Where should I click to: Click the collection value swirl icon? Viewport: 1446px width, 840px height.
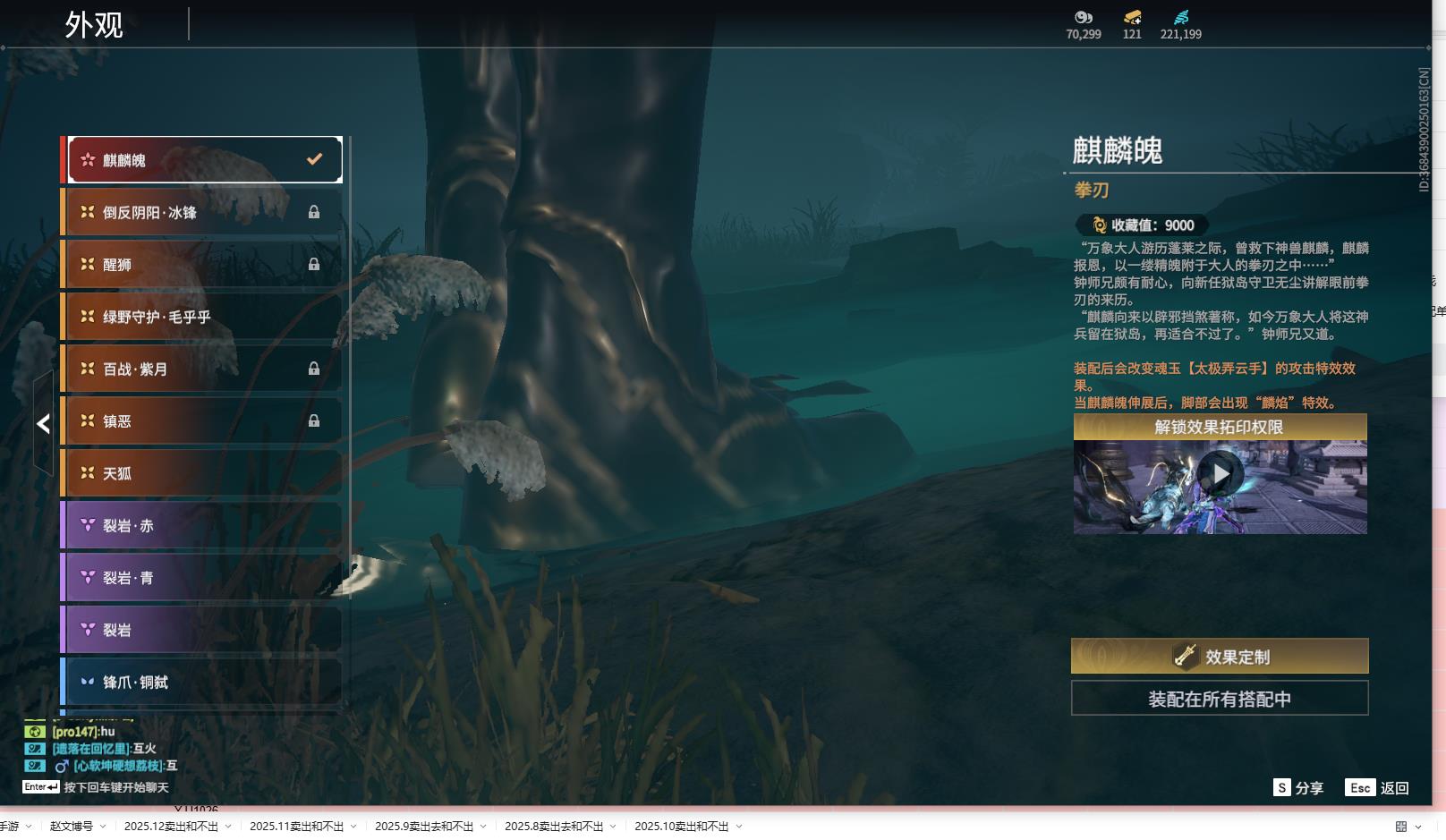[x=1100, y=225]
